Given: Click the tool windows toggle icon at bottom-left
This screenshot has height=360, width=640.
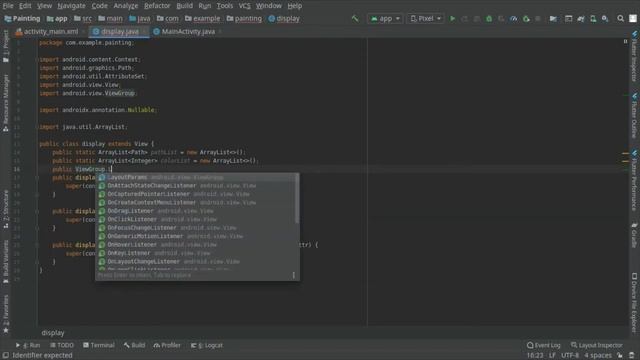Looking at the screenshot, I should point(6,356).
